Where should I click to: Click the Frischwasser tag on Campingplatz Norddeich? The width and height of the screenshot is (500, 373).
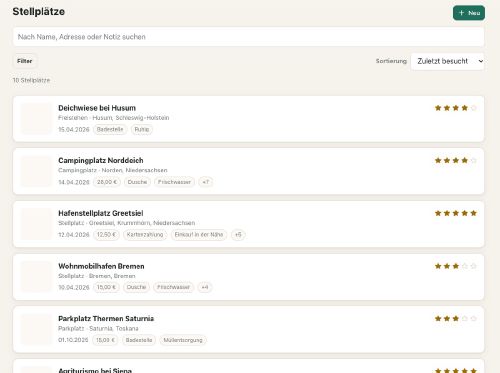click(x=174, y=182)
